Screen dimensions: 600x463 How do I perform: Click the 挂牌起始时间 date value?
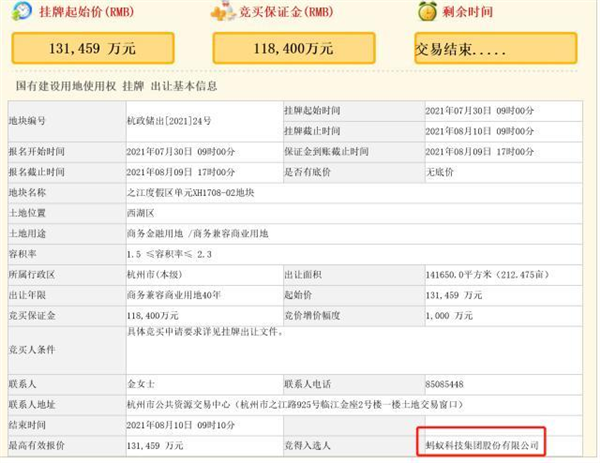coord(479,111)
